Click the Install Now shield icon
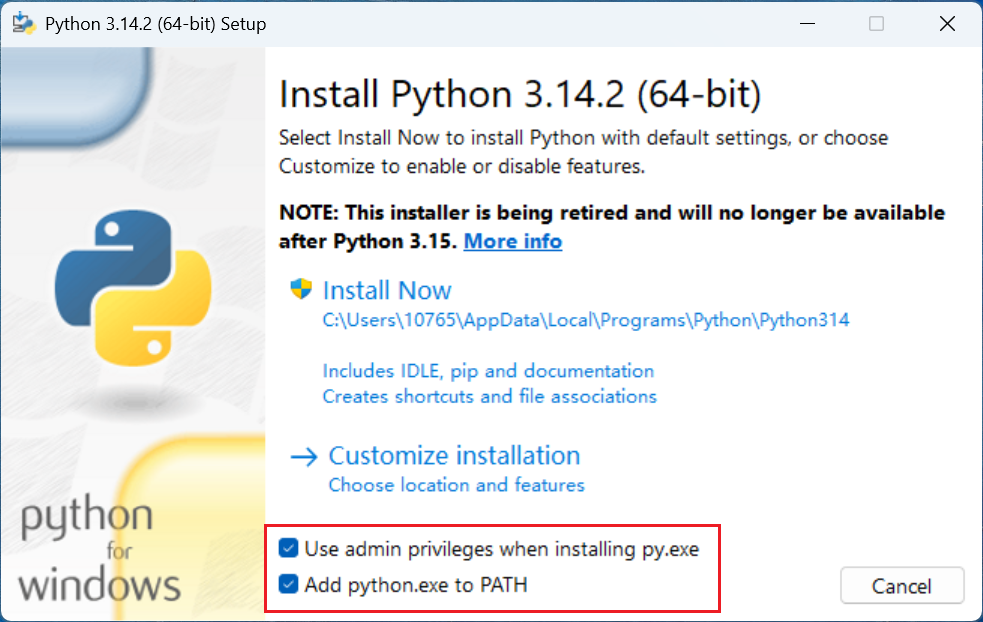983x622 pixels. click(x=301, y=289)
